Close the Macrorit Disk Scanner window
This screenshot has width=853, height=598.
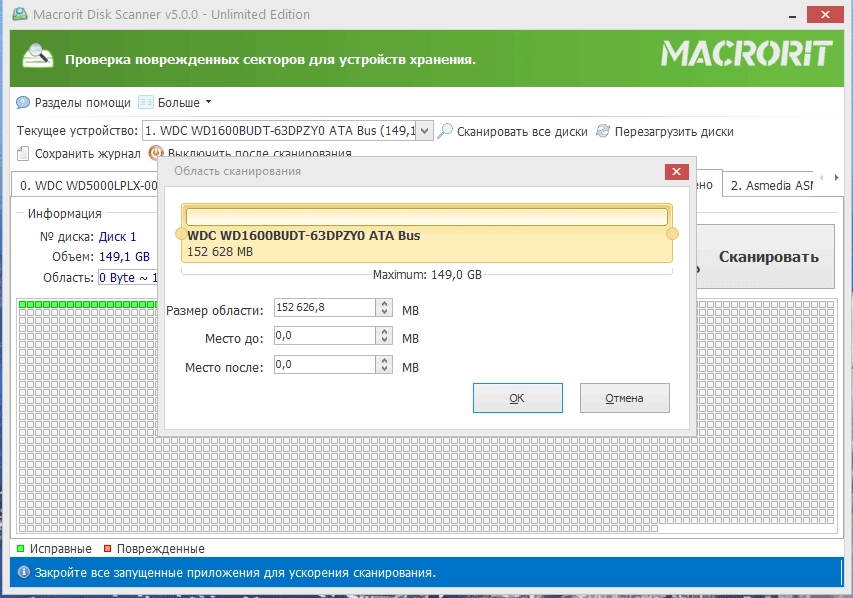825,15
